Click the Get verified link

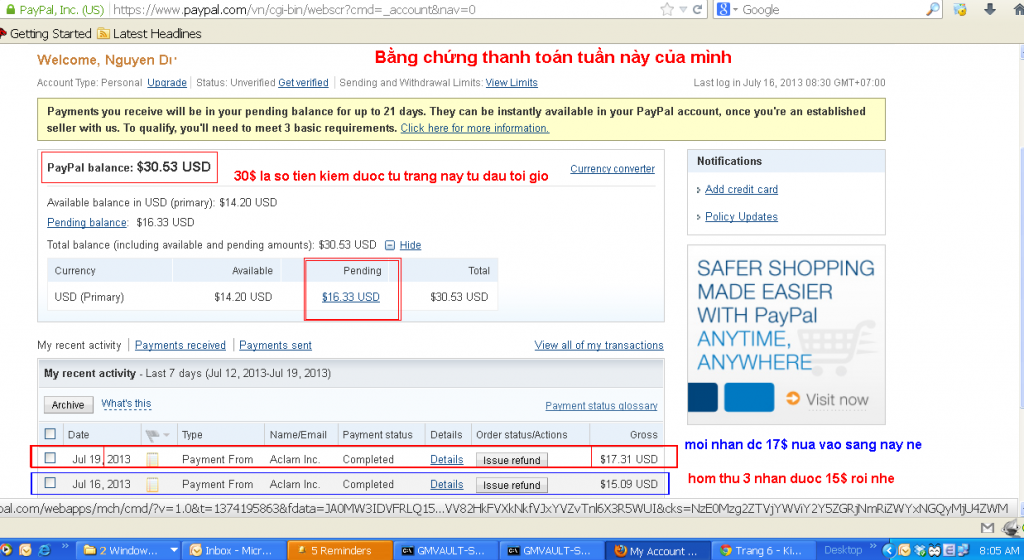[303, 83]
